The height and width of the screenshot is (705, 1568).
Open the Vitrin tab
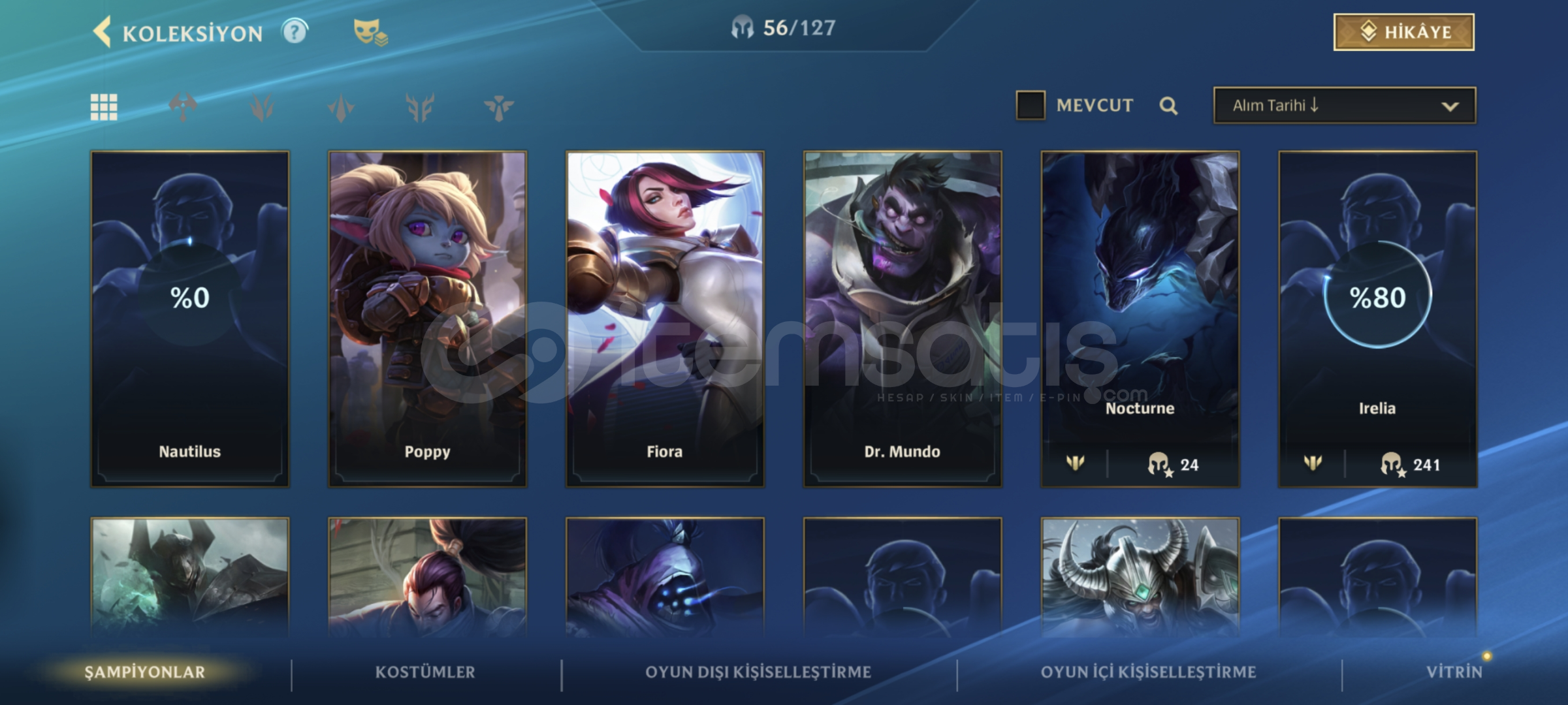click(1454, 672)
